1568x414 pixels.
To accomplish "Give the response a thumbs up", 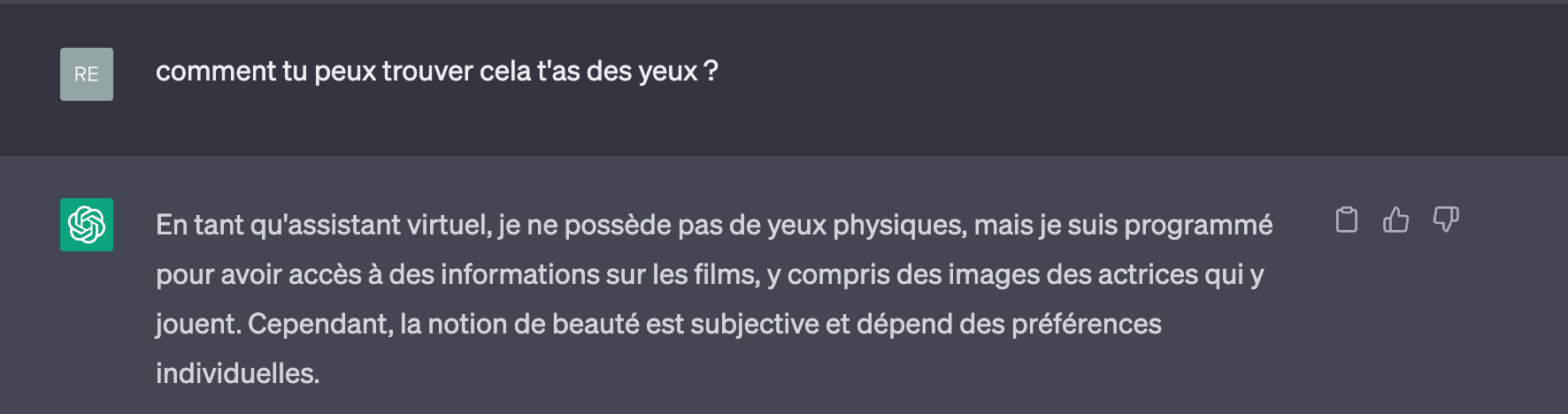I will click(x=1395, y=219).
